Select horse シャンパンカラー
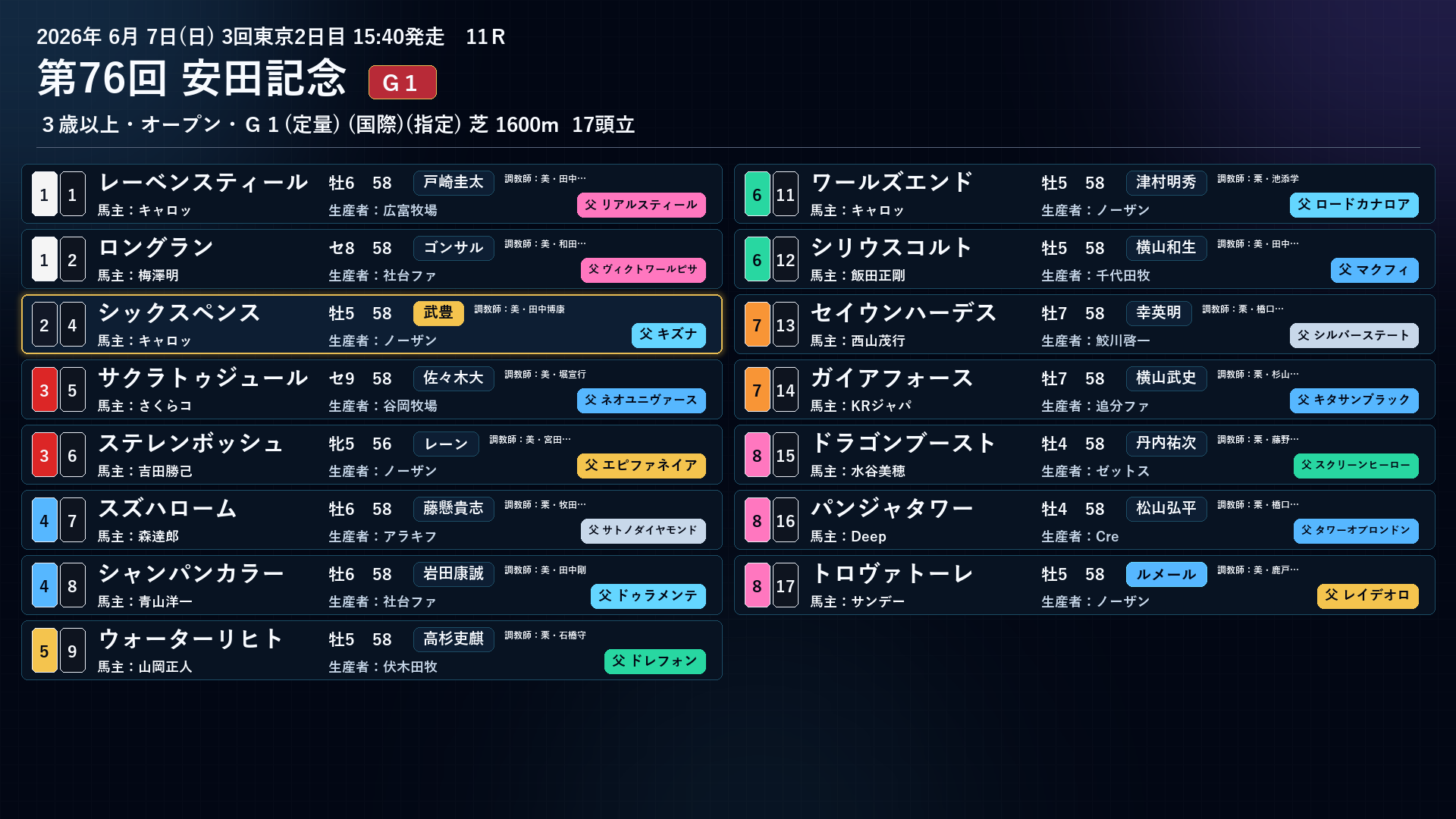Image resolution: width=1456 pixels, height=819 pixels. click(x=191, y=574)
